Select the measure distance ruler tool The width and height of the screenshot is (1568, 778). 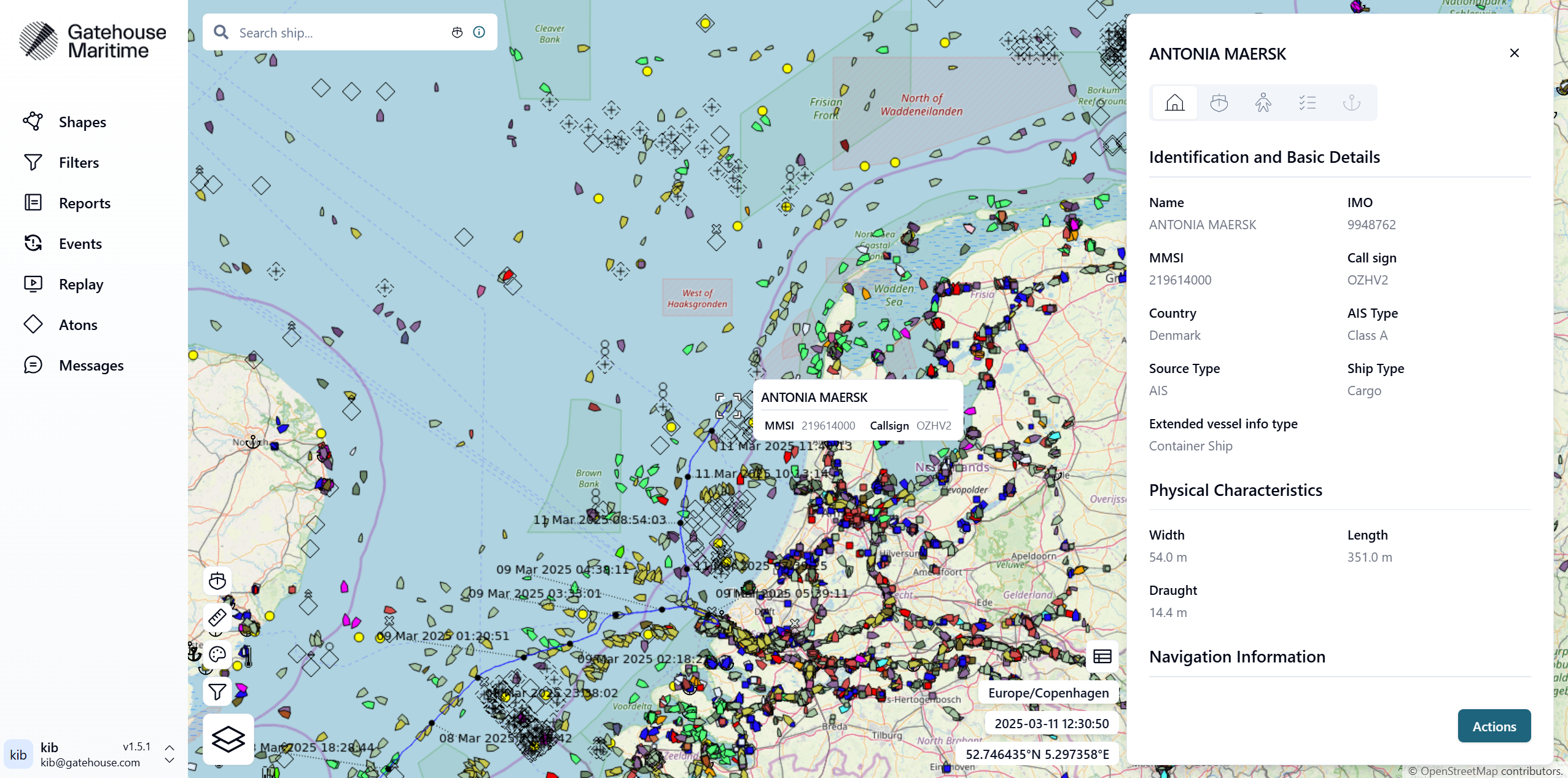click(x=217, y=617)
